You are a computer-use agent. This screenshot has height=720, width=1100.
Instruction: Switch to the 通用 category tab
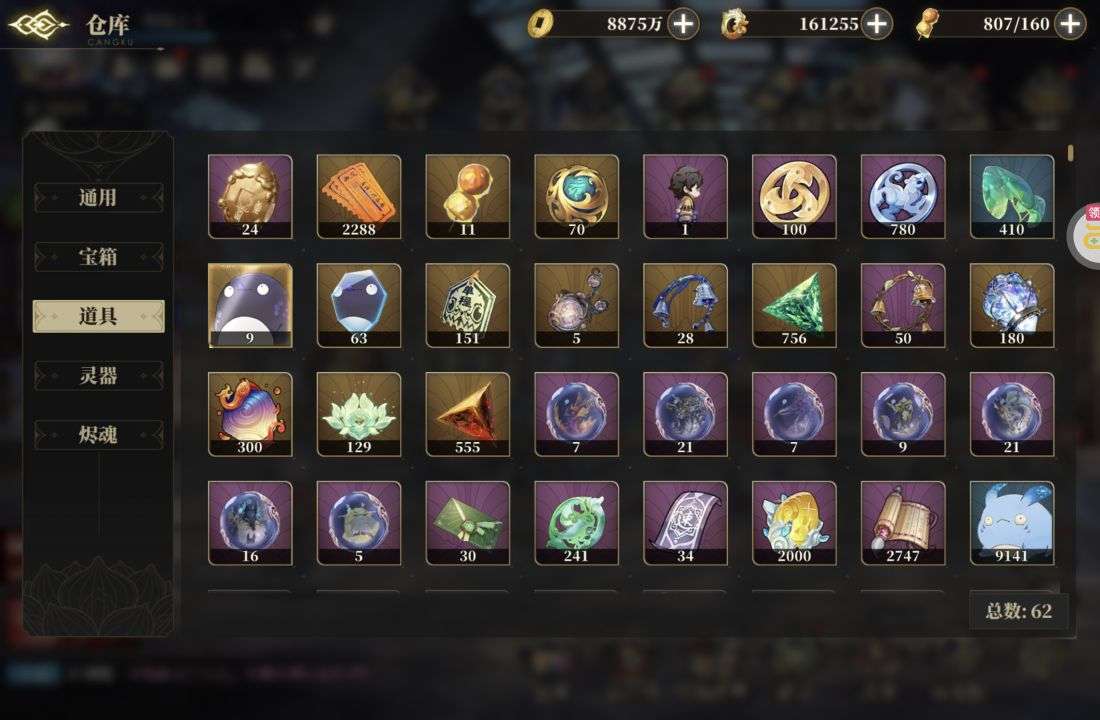pyautogui.click(x=98, y=198)
